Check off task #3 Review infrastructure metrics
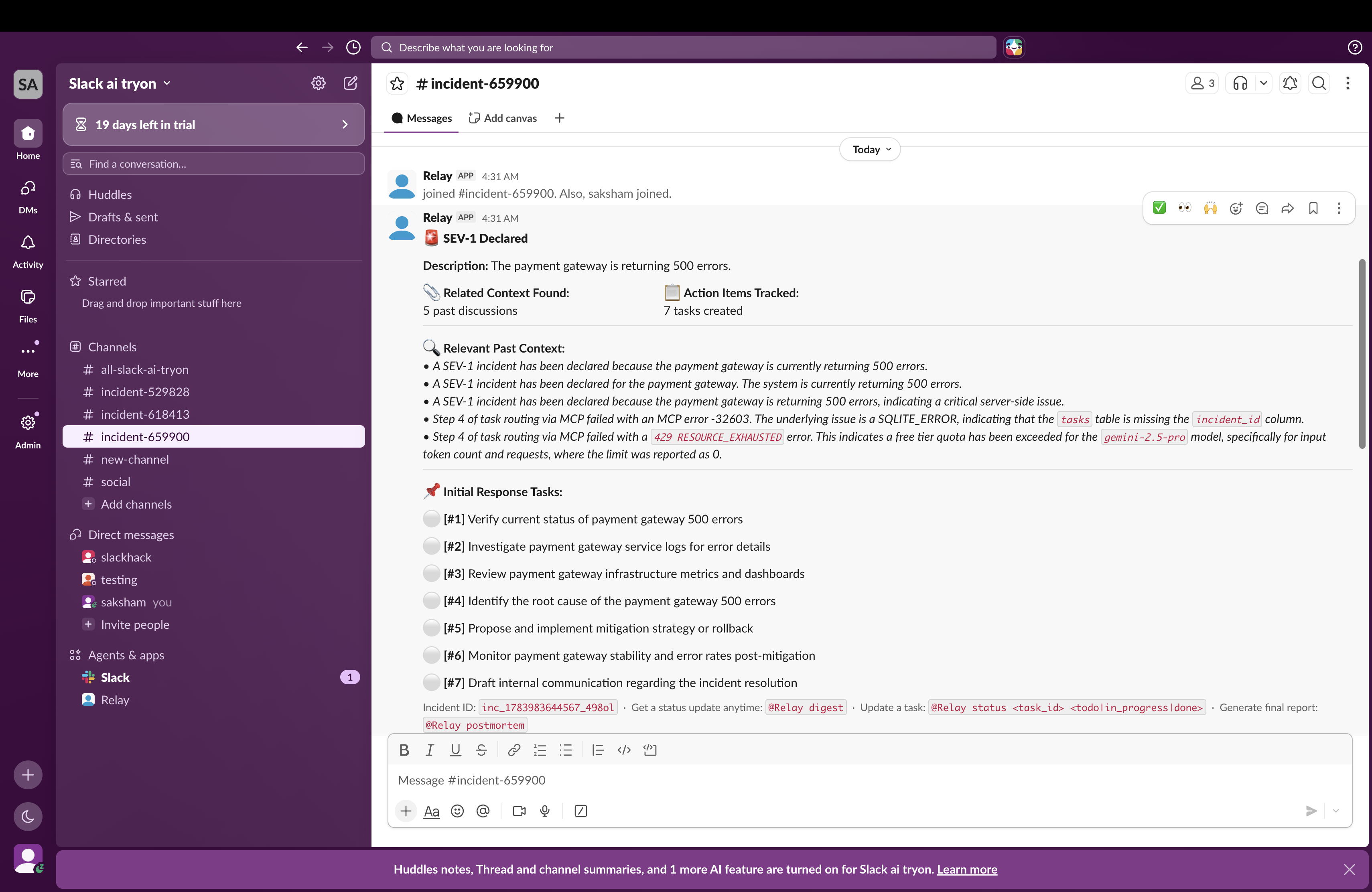The width and height of the screenshot is (1372, 892). 431,574
